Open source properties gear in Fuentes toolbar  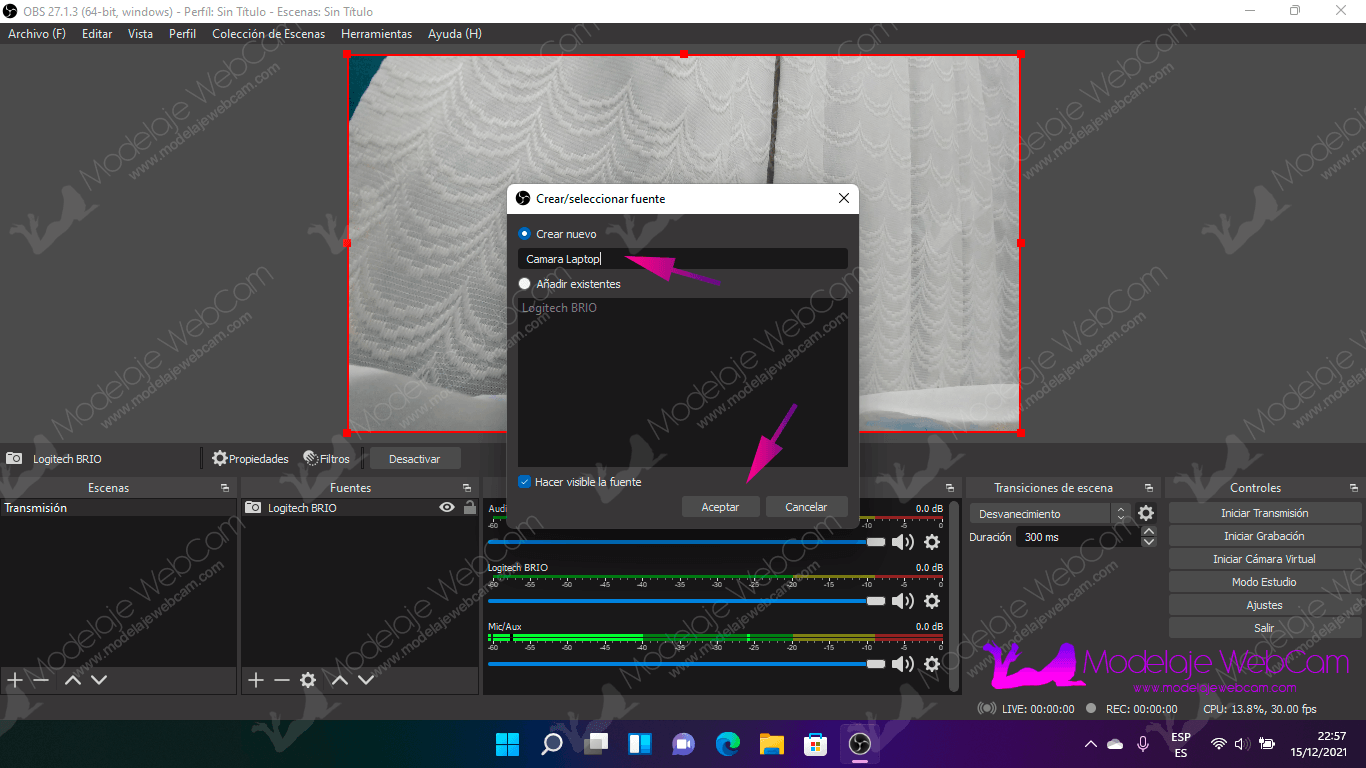308,680
